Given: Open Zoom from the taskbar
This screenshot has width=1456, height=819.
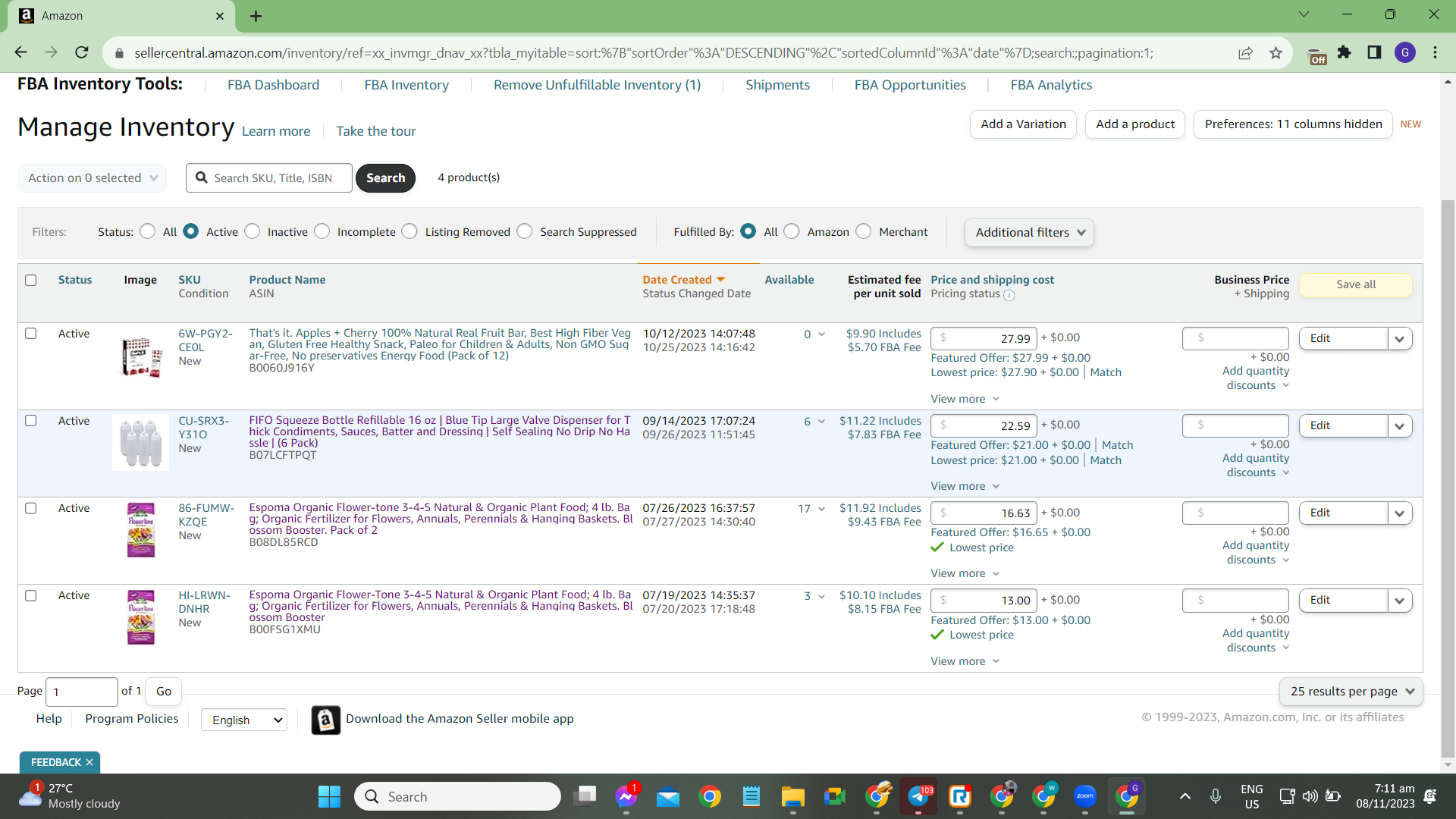Looking at the screenshot, I should coord(1085,796).
